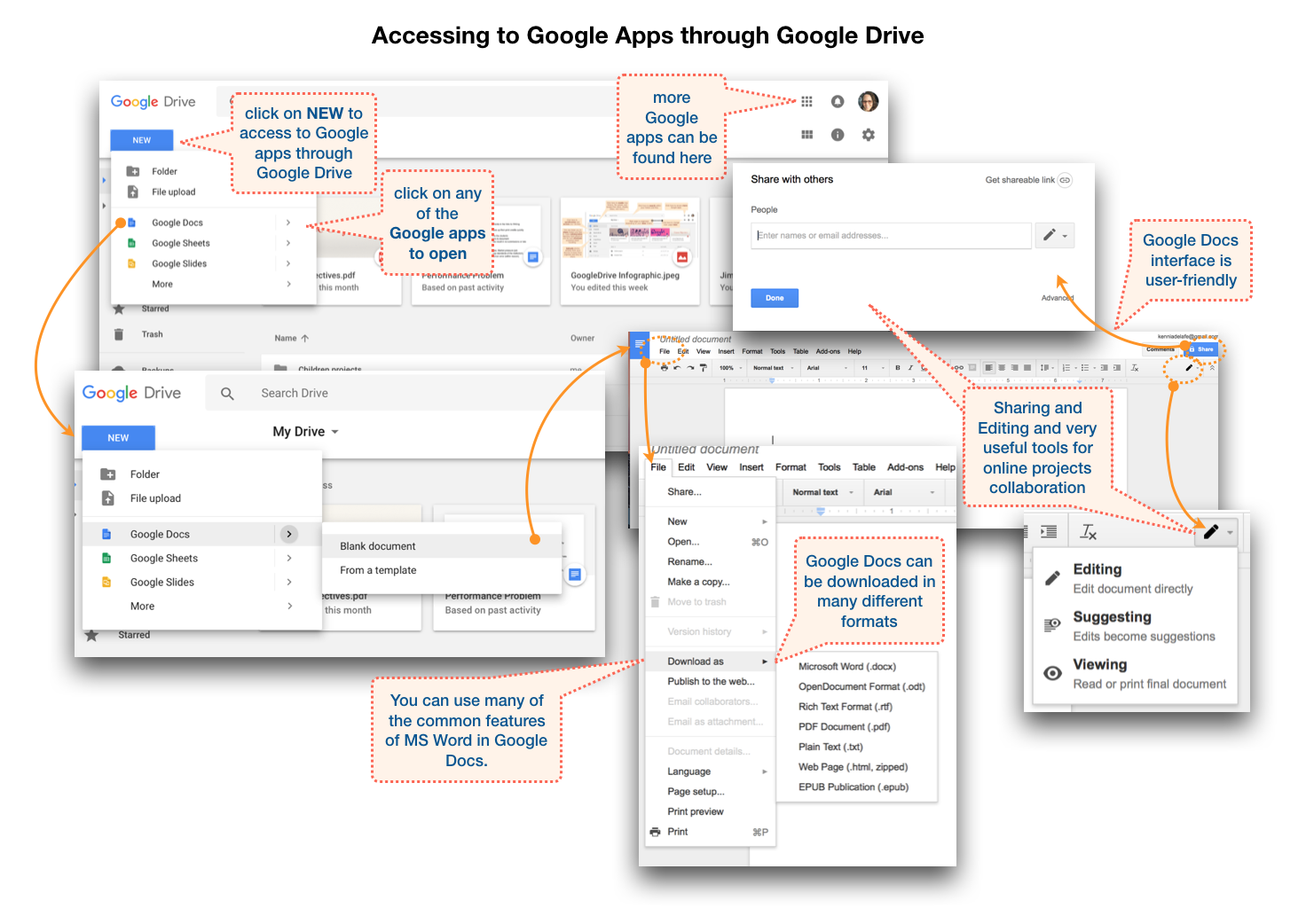
Task: Open Trash in Drive sidebar
Action: (x=152, y=334)
